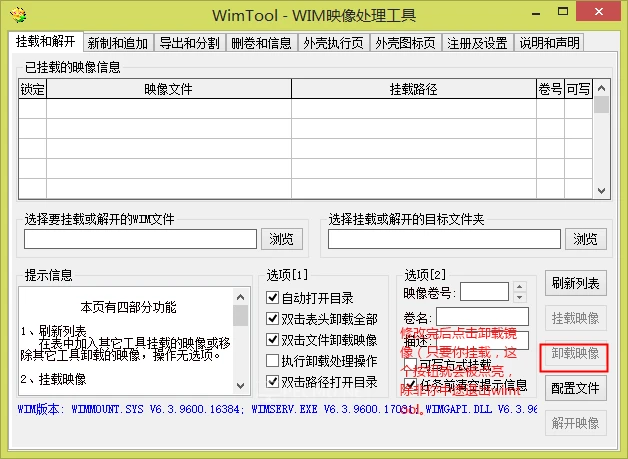Viewport: 628px width, 459px height.
Task: Click 浏览 button for target folder
Action: (586, 239)
